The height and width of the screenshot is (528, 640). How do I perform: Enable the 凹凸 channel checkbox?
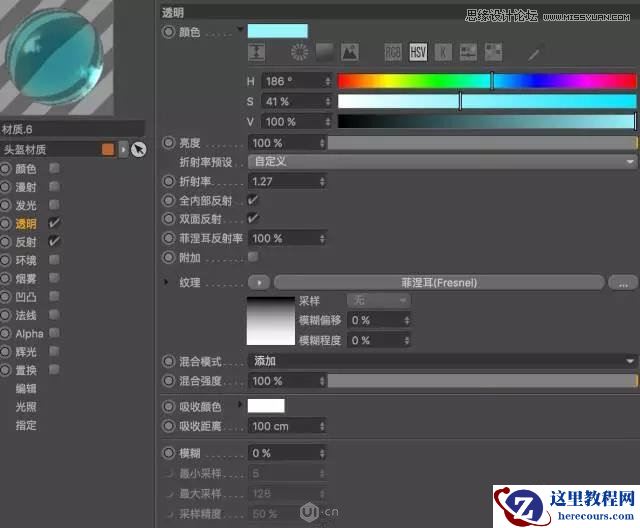54,296
